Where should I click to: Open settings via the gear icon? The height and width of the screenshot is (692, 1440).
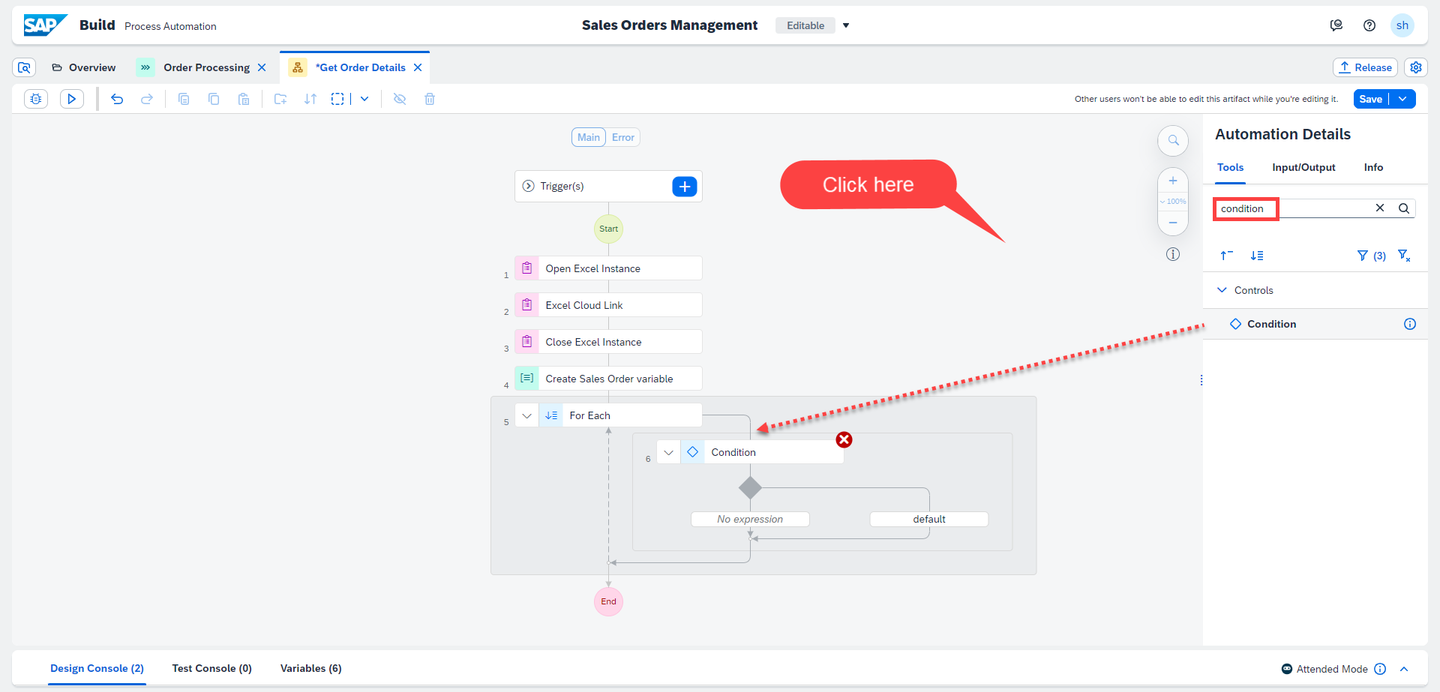pyautogui.click(x=1415, y=67)
